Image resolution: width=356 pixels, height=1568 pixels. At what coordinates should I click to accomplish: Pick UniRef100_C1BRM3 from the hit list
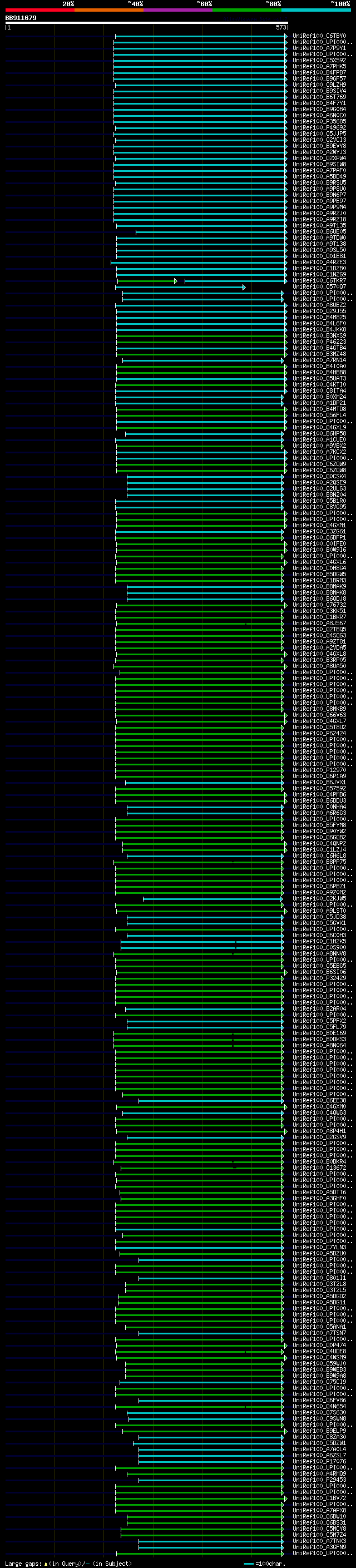point(319,580)
